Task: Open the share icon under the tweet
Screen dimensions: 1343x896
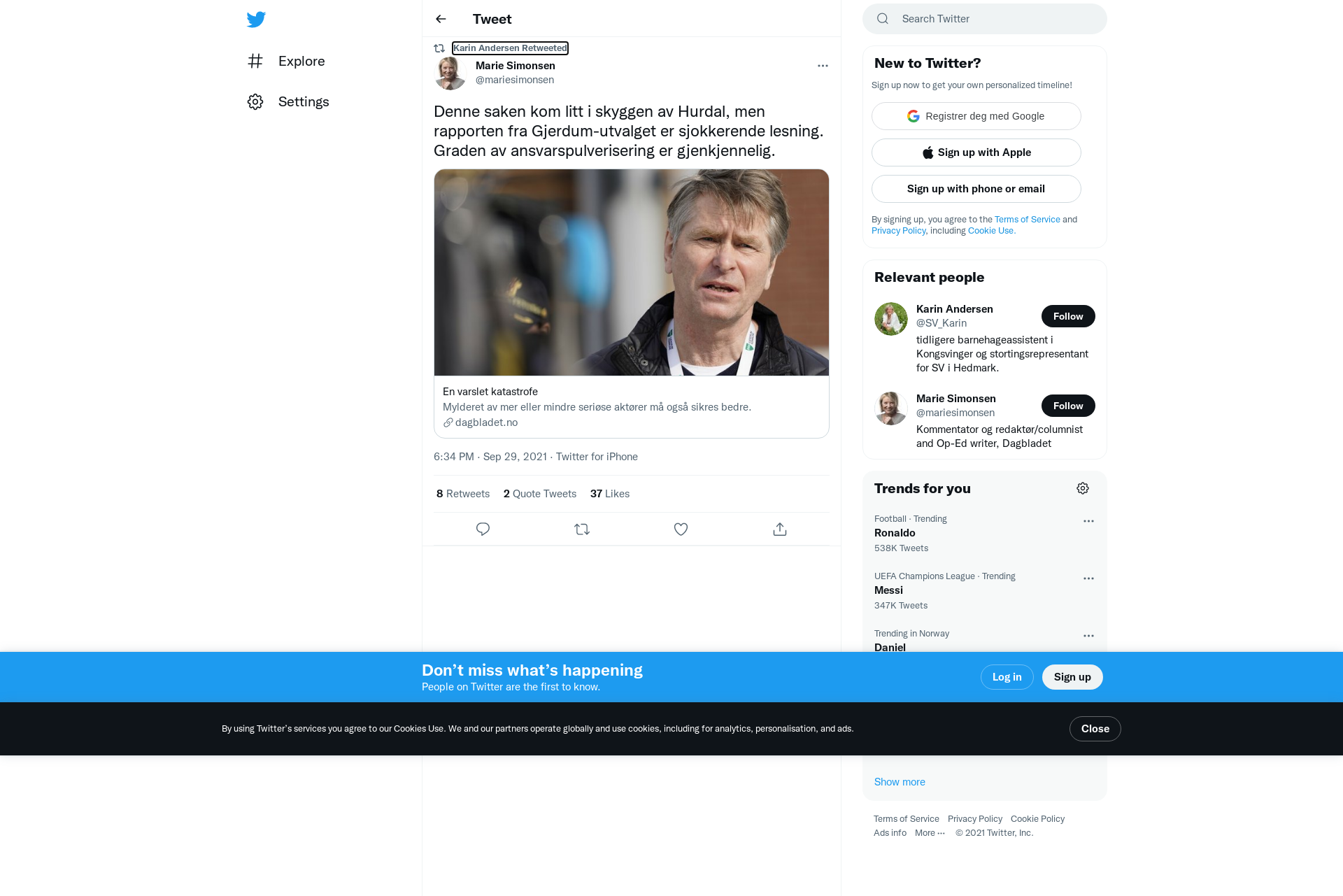Action: tap(780, 529)
